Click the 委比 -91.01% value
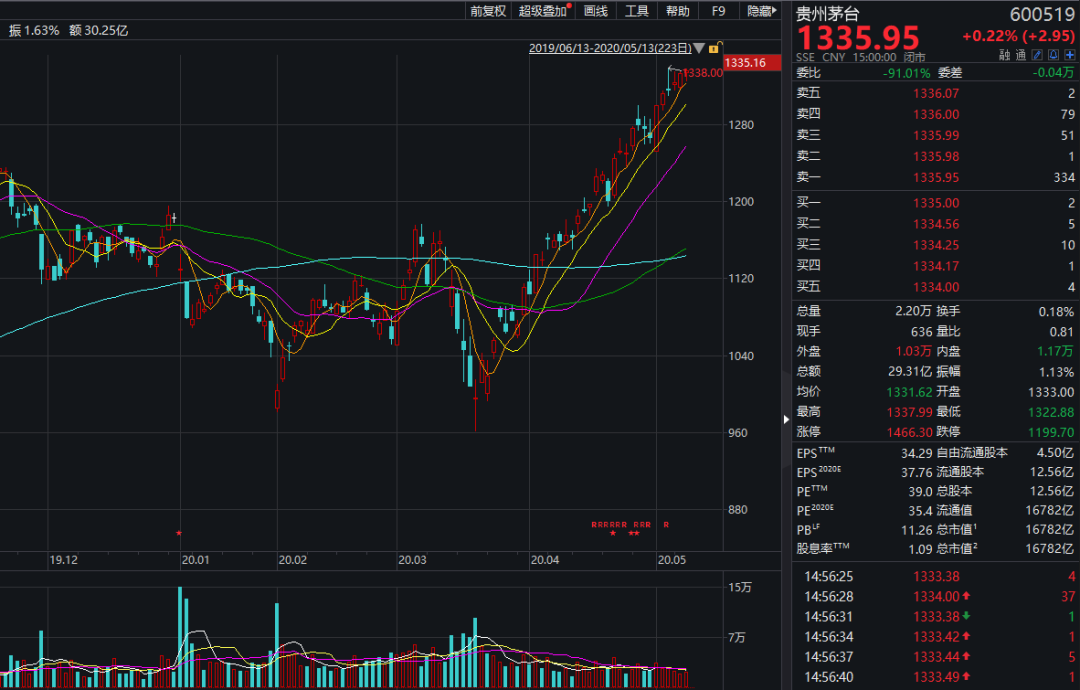 906,73
